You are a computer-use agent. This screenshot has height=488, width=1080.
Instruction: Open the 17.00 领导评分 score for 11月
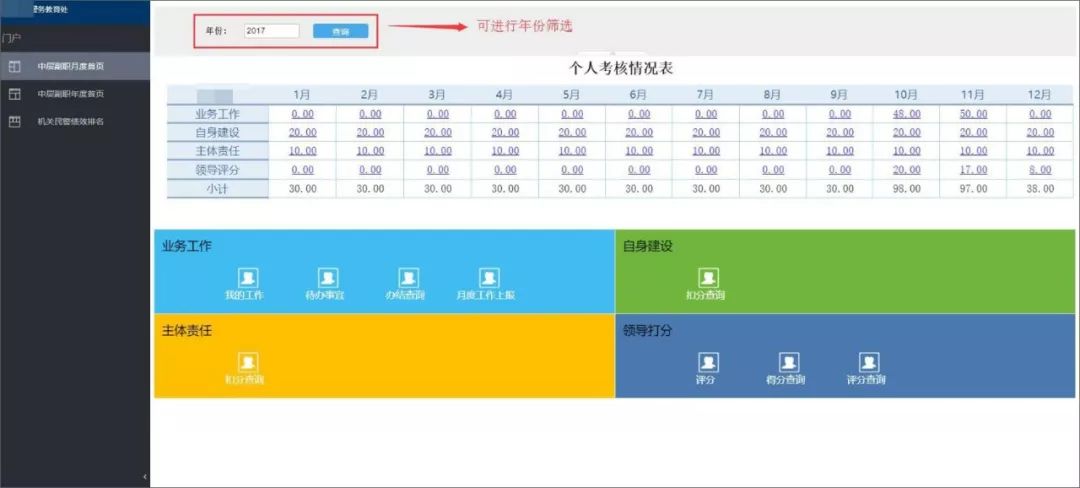tap(973, 170)
